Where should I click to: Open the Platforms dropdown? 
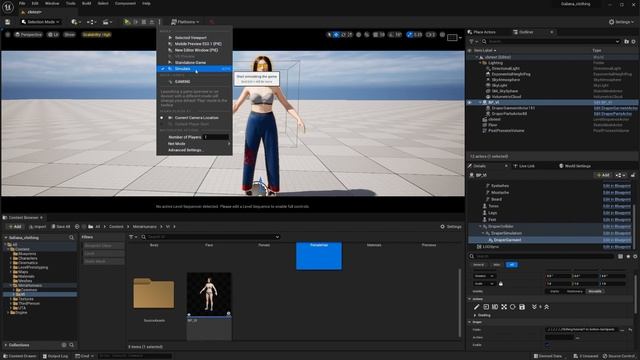click(185, 22)
